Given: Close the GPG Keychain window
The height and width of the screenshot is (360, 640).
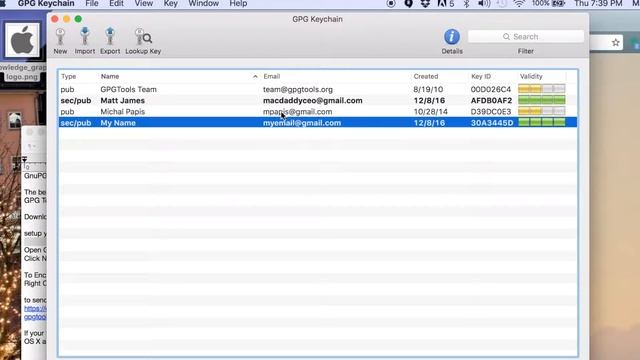Looking at the screenshot, I should click(55, 19).
